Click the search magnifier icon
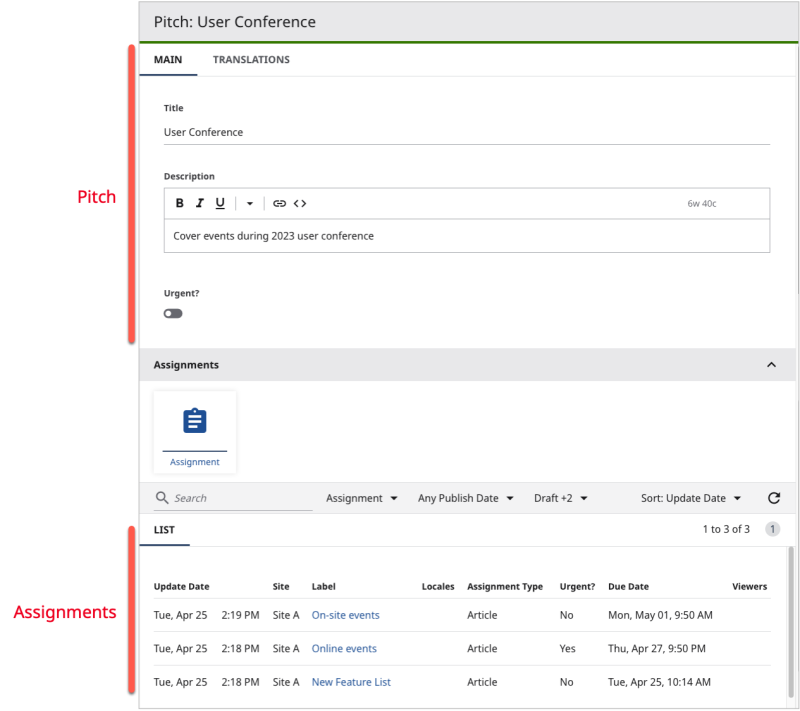Viewport: 800px width, 711px height. pyautogui.click(x=162, y=497)
